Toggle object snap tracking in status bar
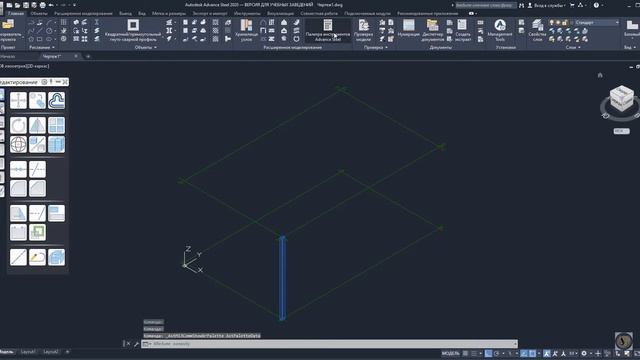 pyautogui.click(x=524, y=353)
